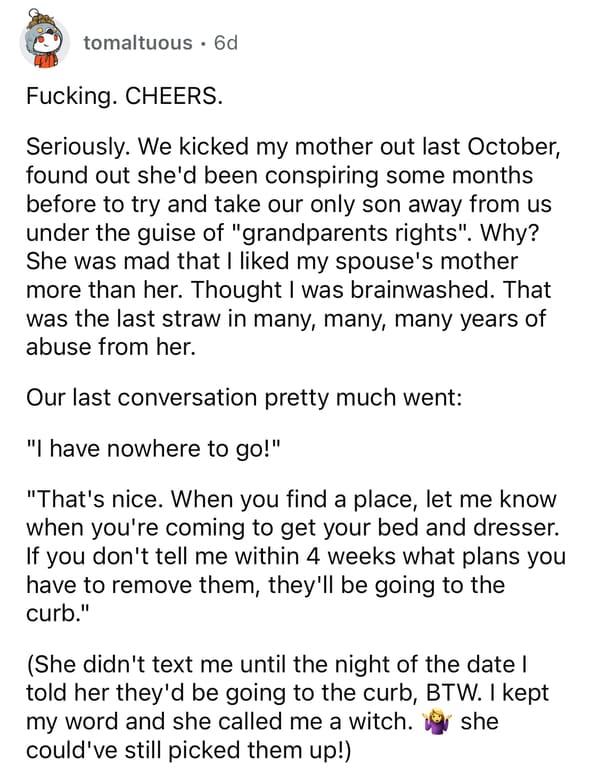Screen dimensions: 599x772
Task: Select the "Fucking. CHEERS." opening line
Action: [125, 96]
